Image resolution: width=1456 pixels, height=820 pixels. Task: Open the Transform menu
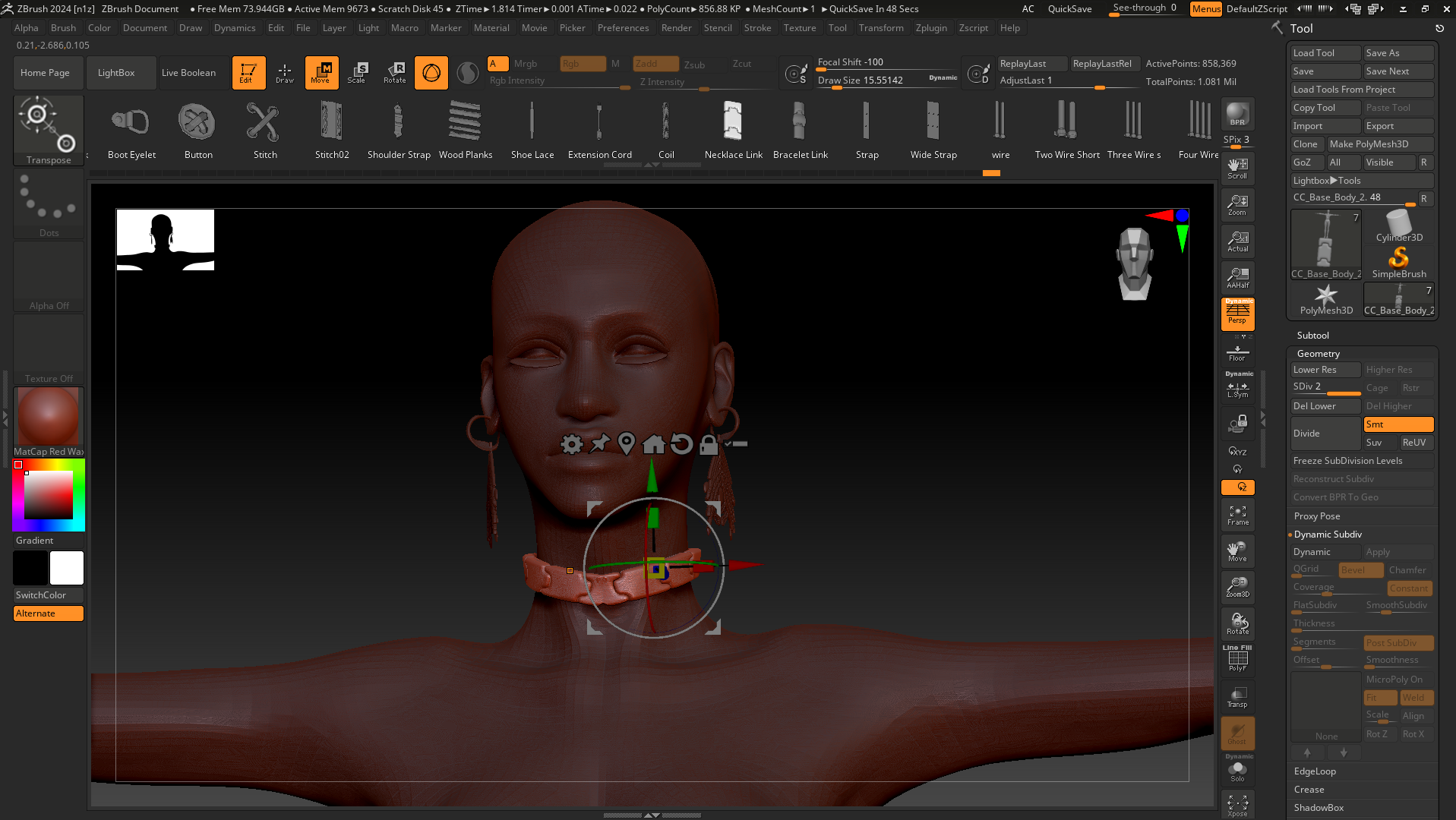pos(881,28)
